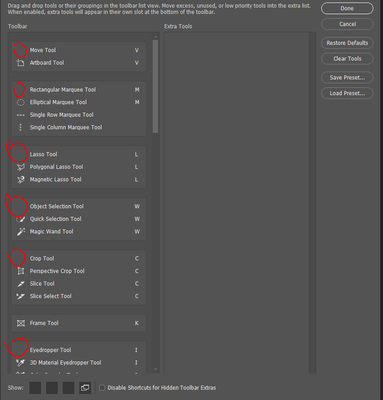Screen dimensions: 383x400
Task: Click the Restore Defaults button
Action: (x=347, y=43)
